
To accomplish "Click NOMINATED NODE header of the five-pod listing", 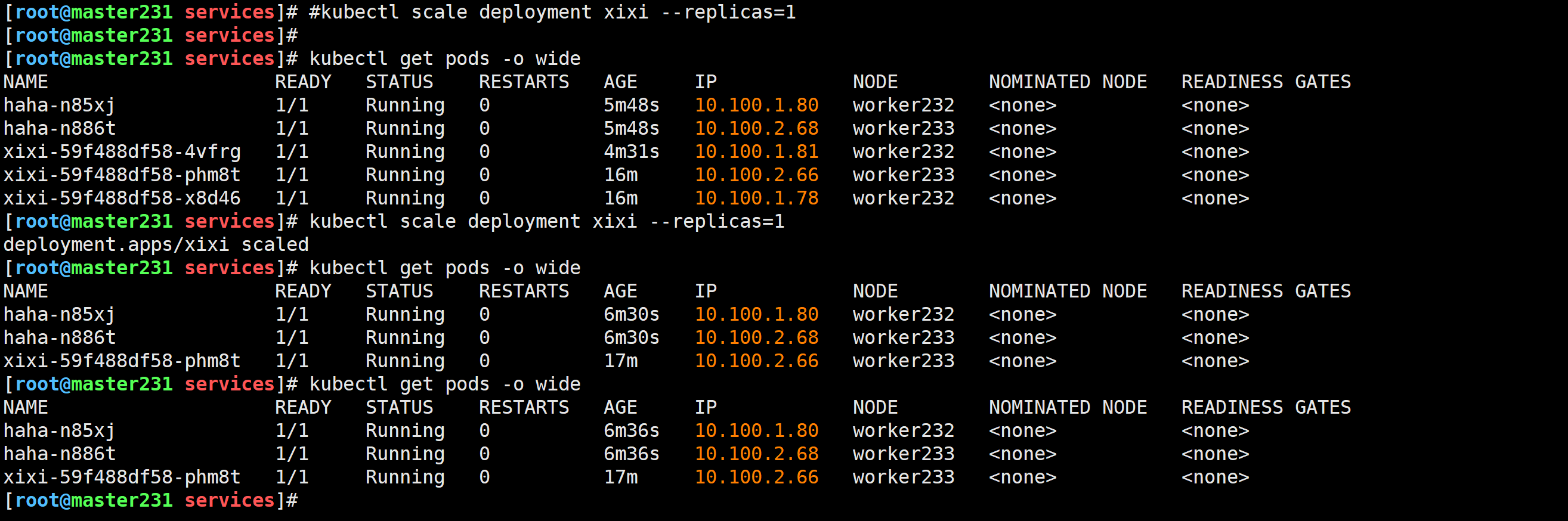I will click(x=1068, y=82).
